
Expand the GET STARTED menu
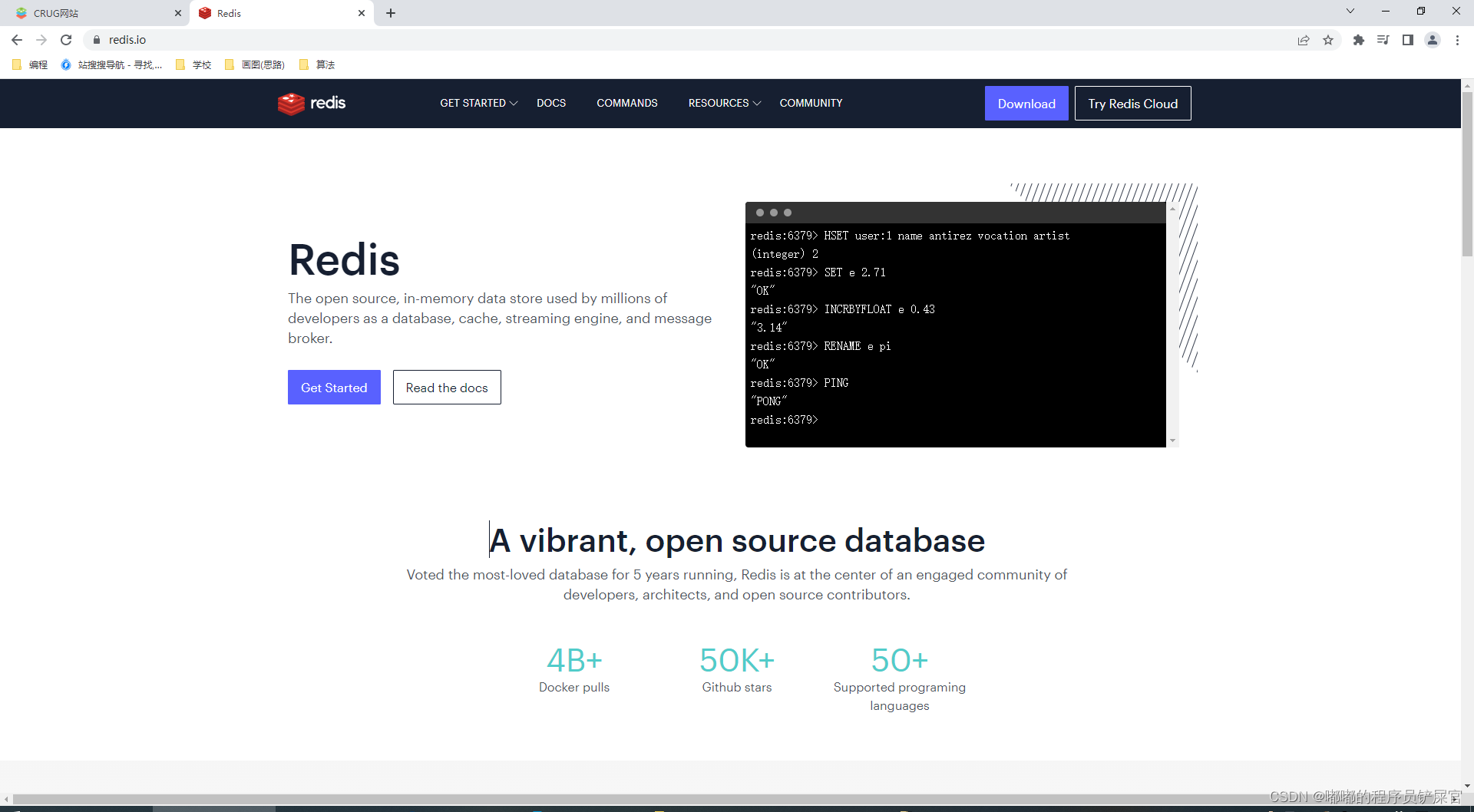(478, 103)
